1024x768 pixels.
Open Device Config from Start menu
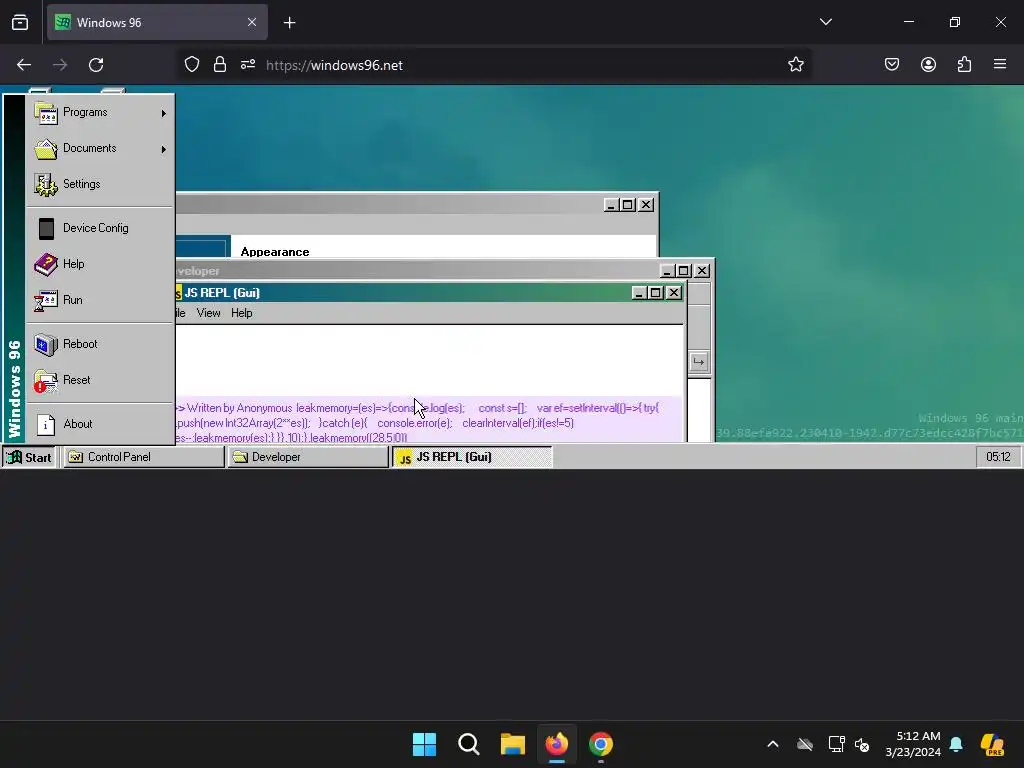(x=100, y=228)
